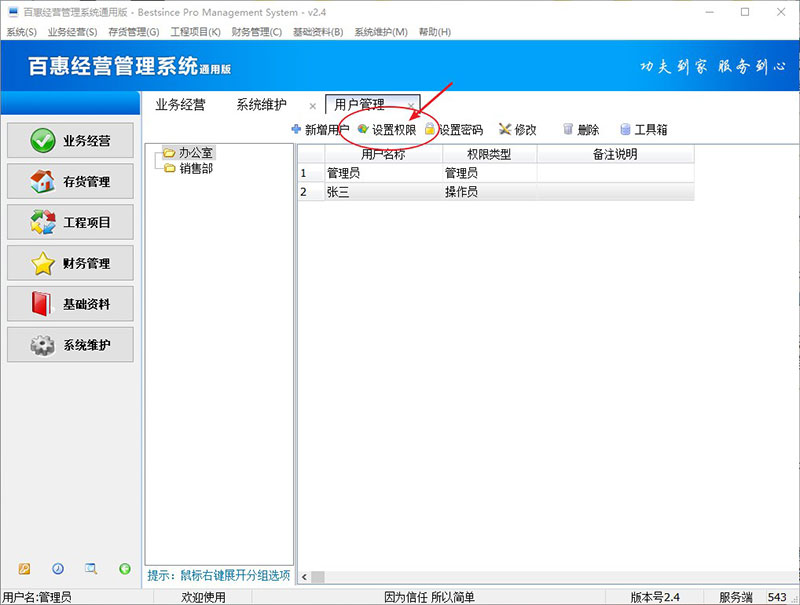Open 系统维护 gear sidebar button
Viewport: 800px width, 605px height.
point(70,345)
